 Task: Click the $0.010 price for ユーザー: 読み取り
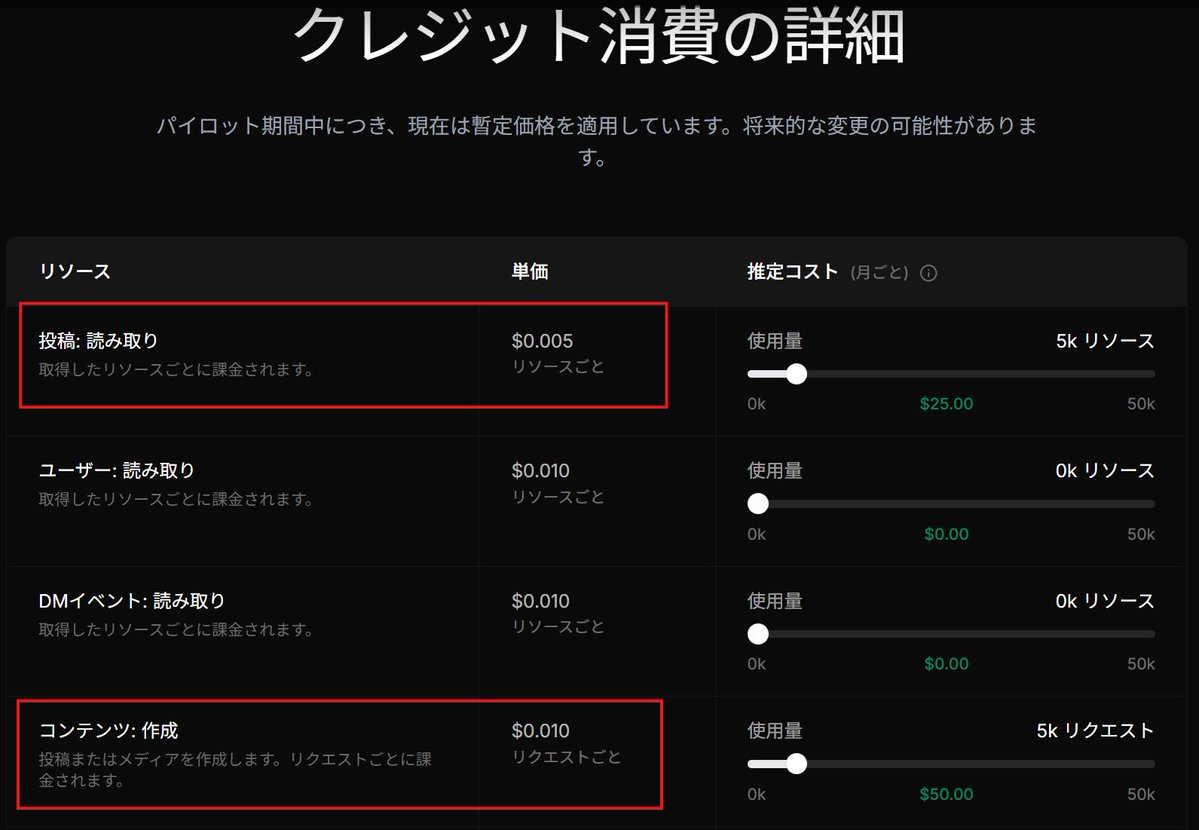(x=541, y=470)
